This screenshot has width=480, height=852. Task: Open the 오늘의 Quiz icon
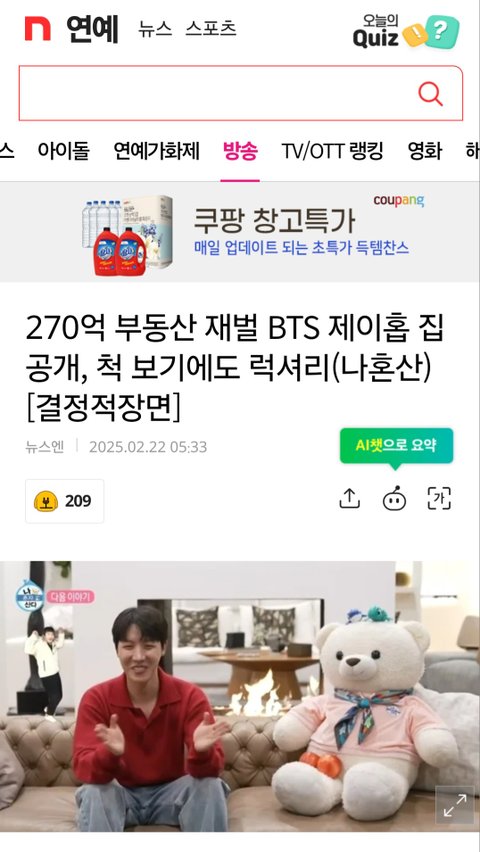(406, 32)
